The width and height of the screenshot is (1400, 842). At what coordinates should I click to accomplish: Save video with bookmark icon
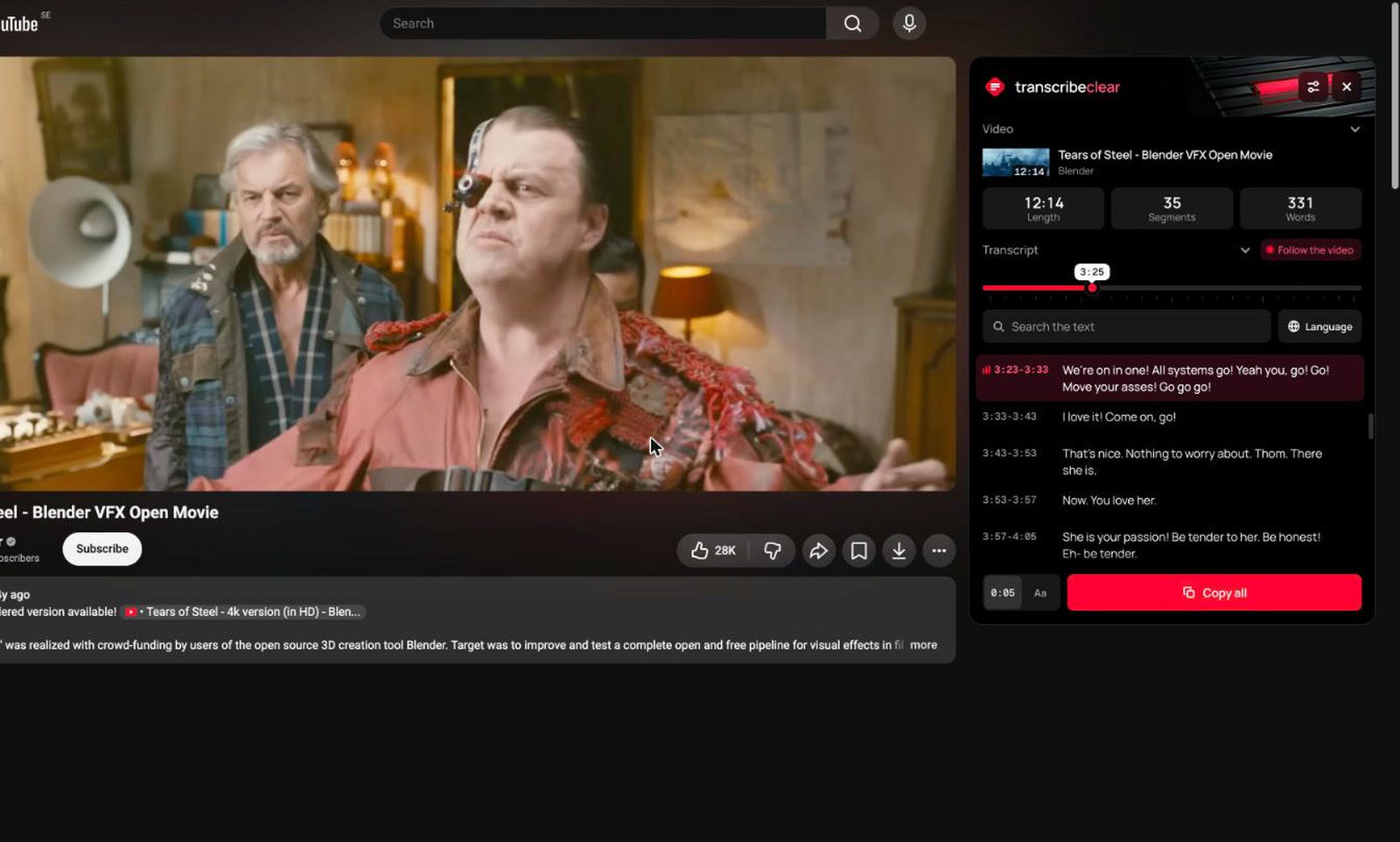coord(859,551)
